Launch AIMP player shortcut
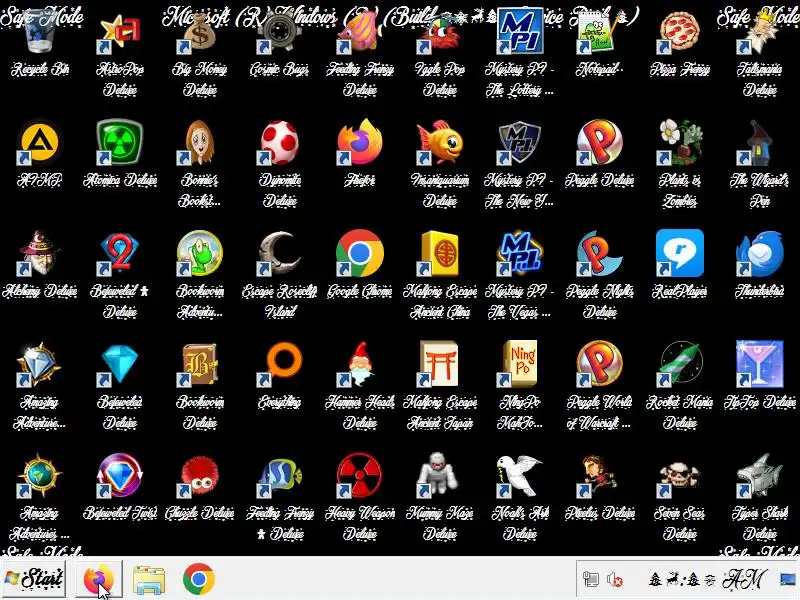This screenshot has height=600, width=800. click(40, 142)
